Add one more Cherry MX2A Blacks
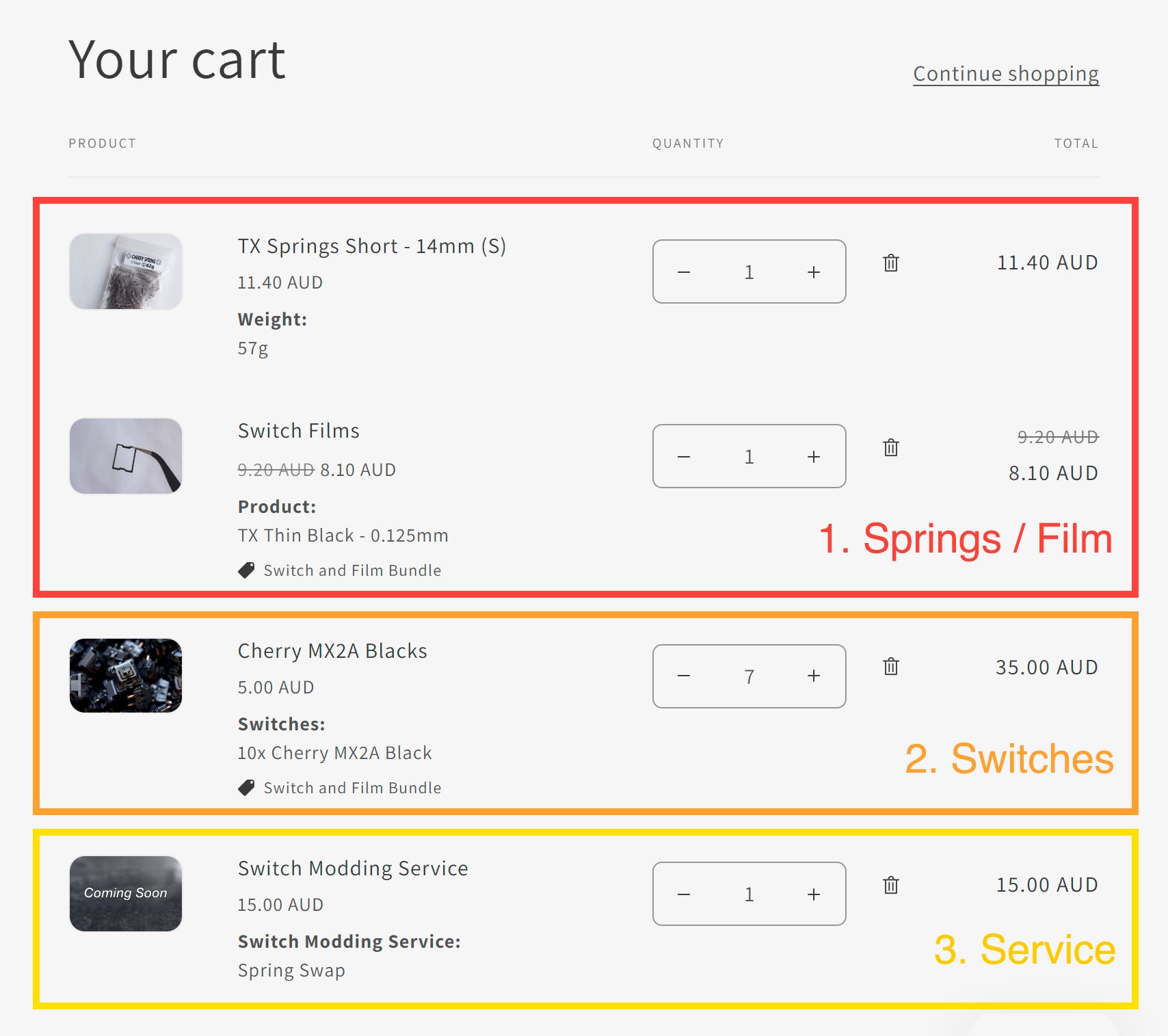The width and height of the screenshot is (1168, 1036). 813,676
